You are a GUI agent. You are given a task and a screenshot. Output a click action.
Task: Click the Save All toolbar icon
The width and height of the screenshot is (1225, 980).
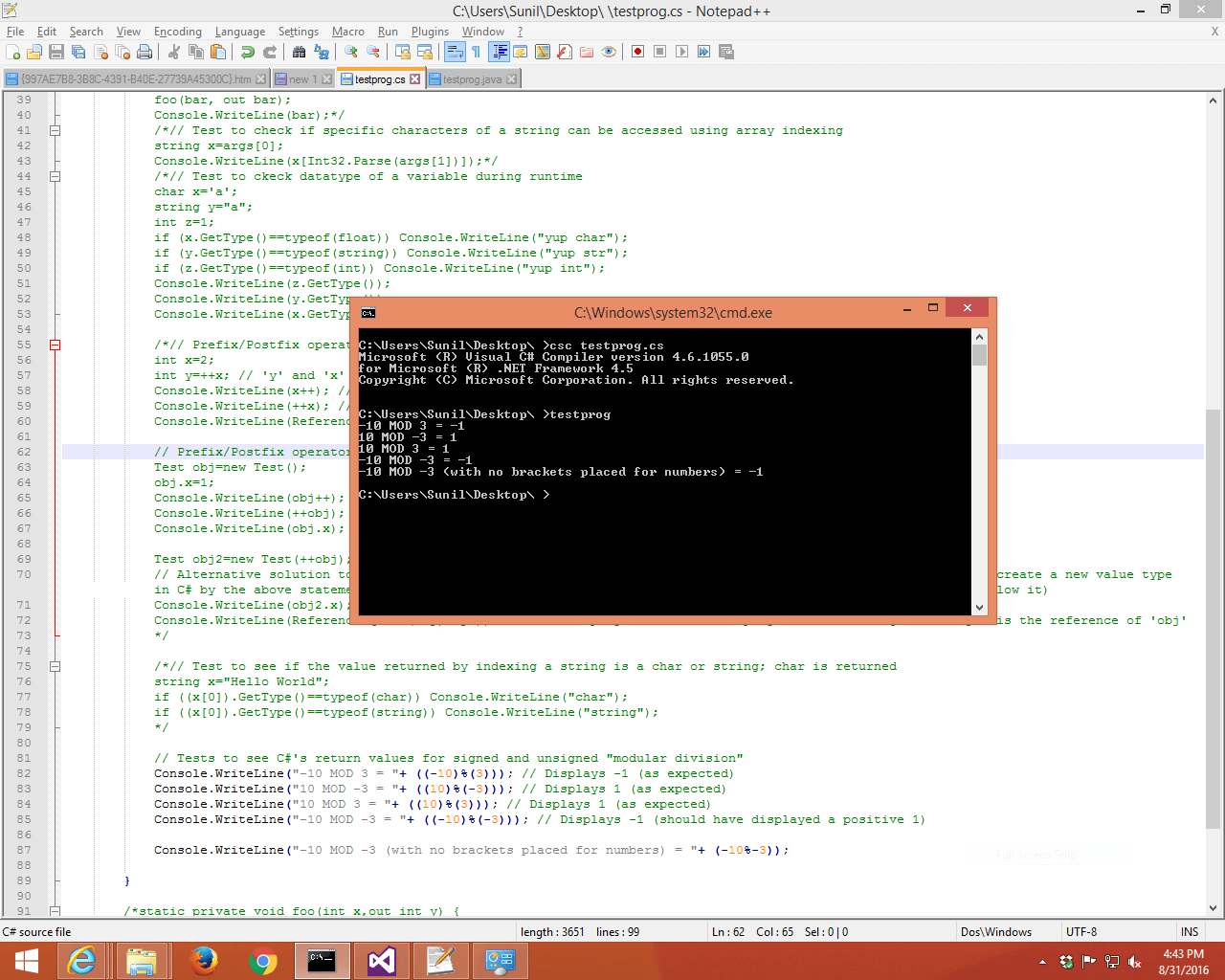tap(78, 52)
